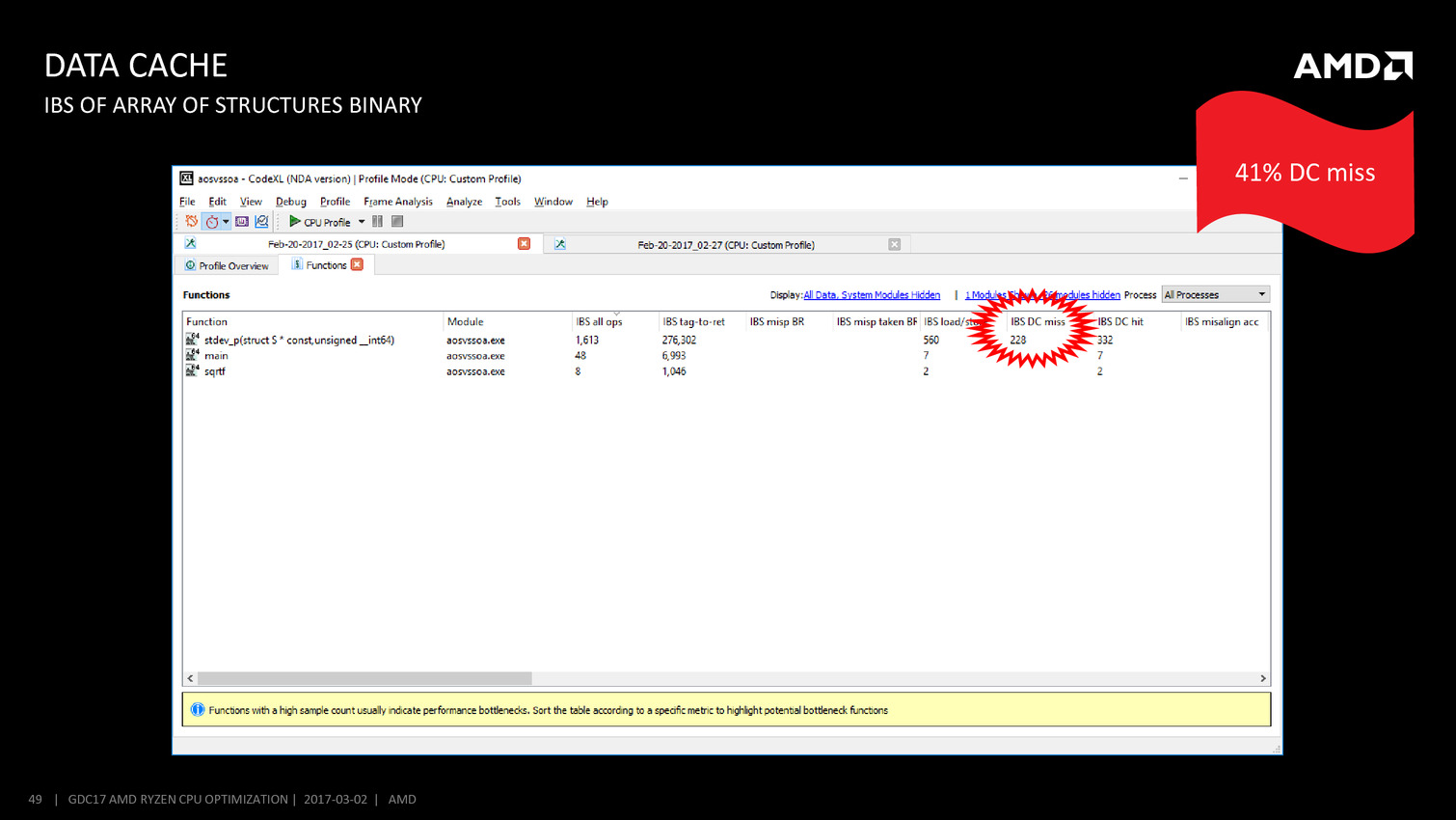This screenshot has width=1456, height=820.
Task: Select the stopwatch profile mode icon
Action: 212,222
